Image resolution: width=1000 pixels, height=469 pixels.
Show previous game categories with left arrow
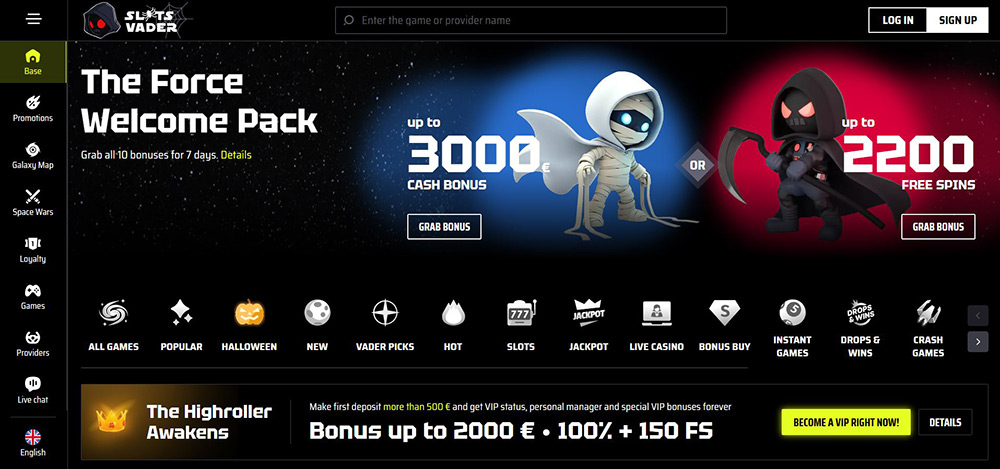[978, 316]
